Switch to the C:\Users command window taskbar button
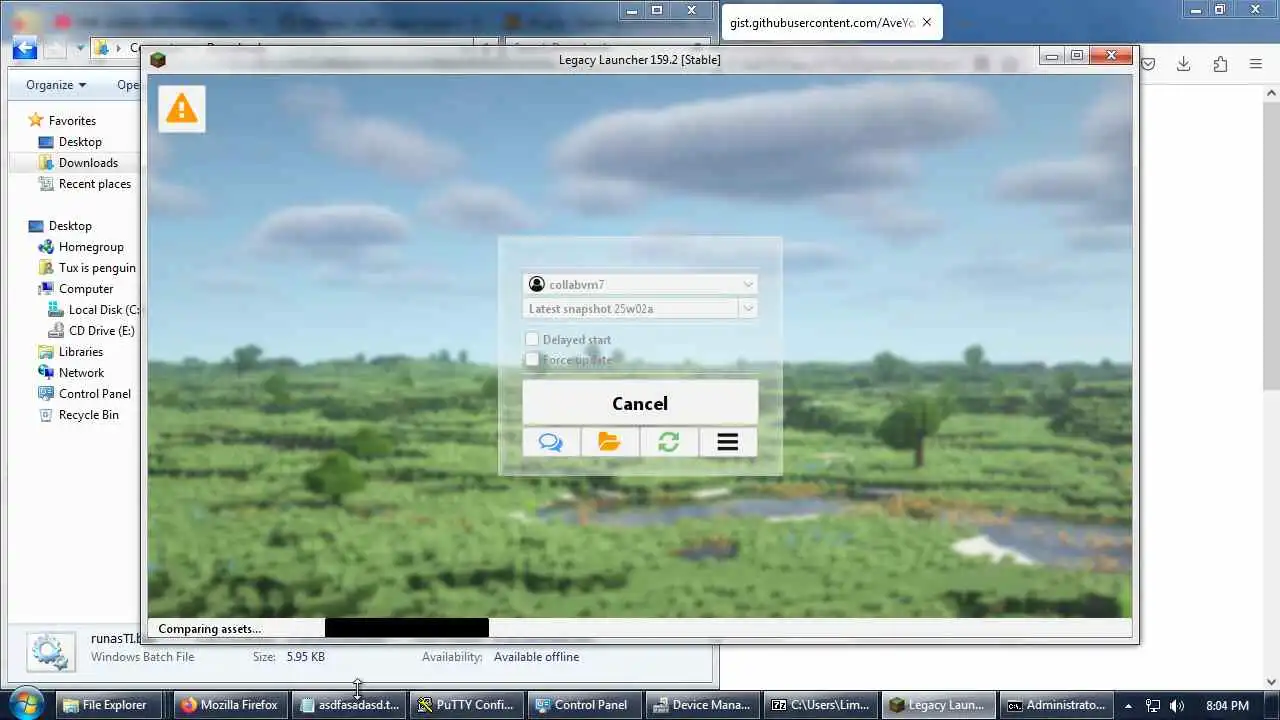Viewport: 1280px width, 720px height. point(821,705)
